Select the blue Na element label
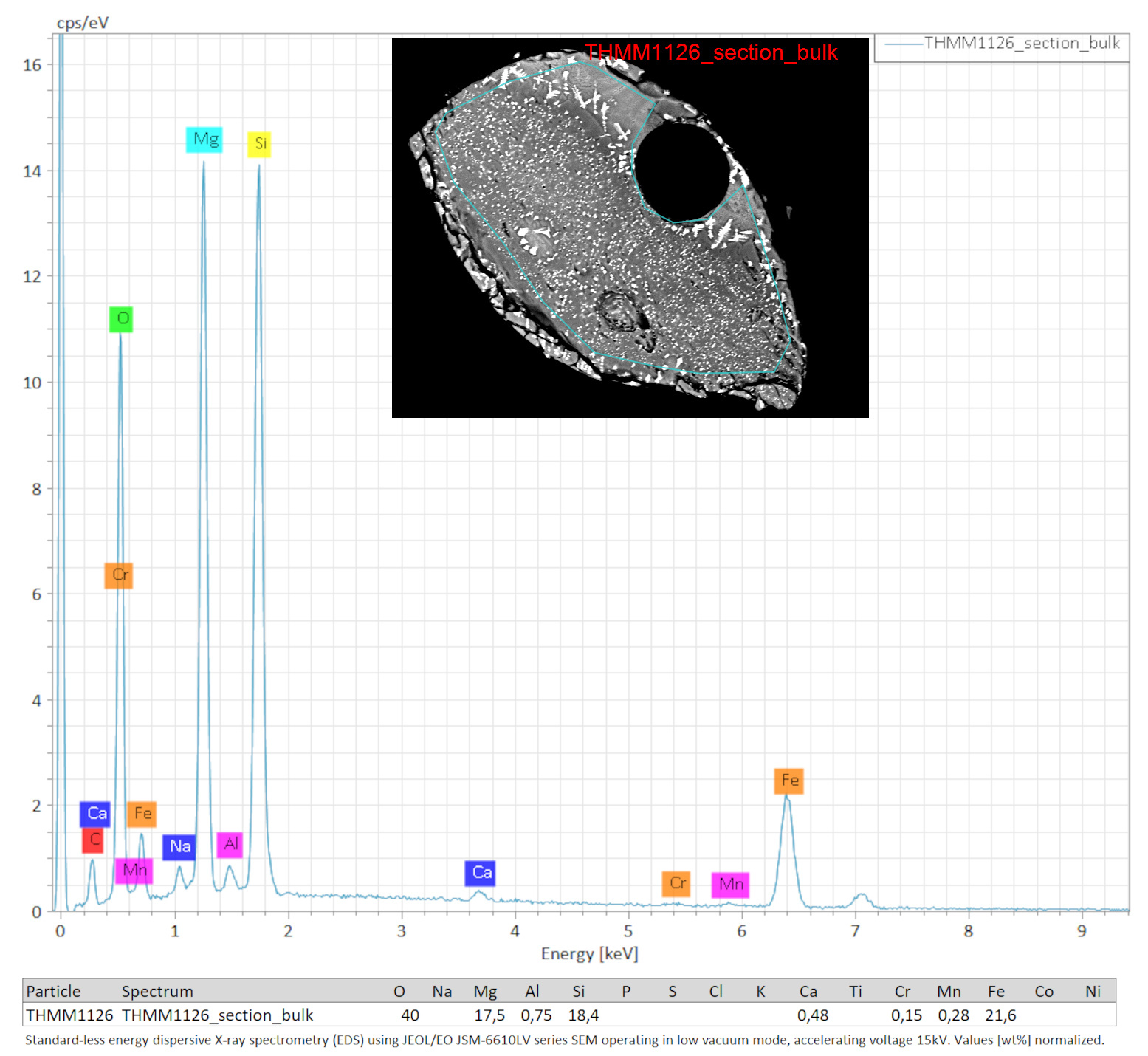Viewport: 1148px width, 1056px height. (179, 846)
